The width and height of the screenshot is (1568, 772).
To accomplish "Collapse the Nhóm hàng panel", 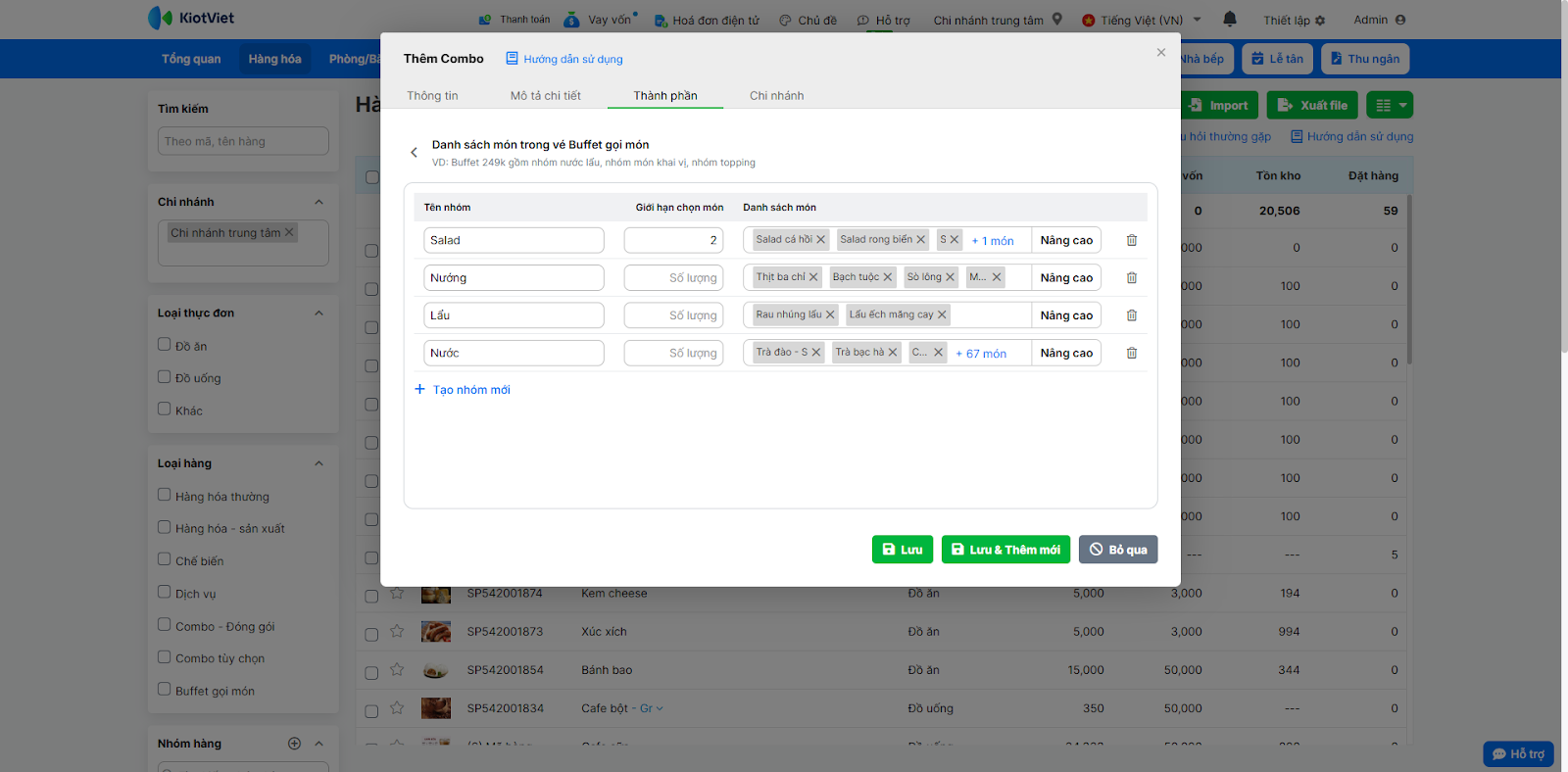I will [x=318, y=744].
